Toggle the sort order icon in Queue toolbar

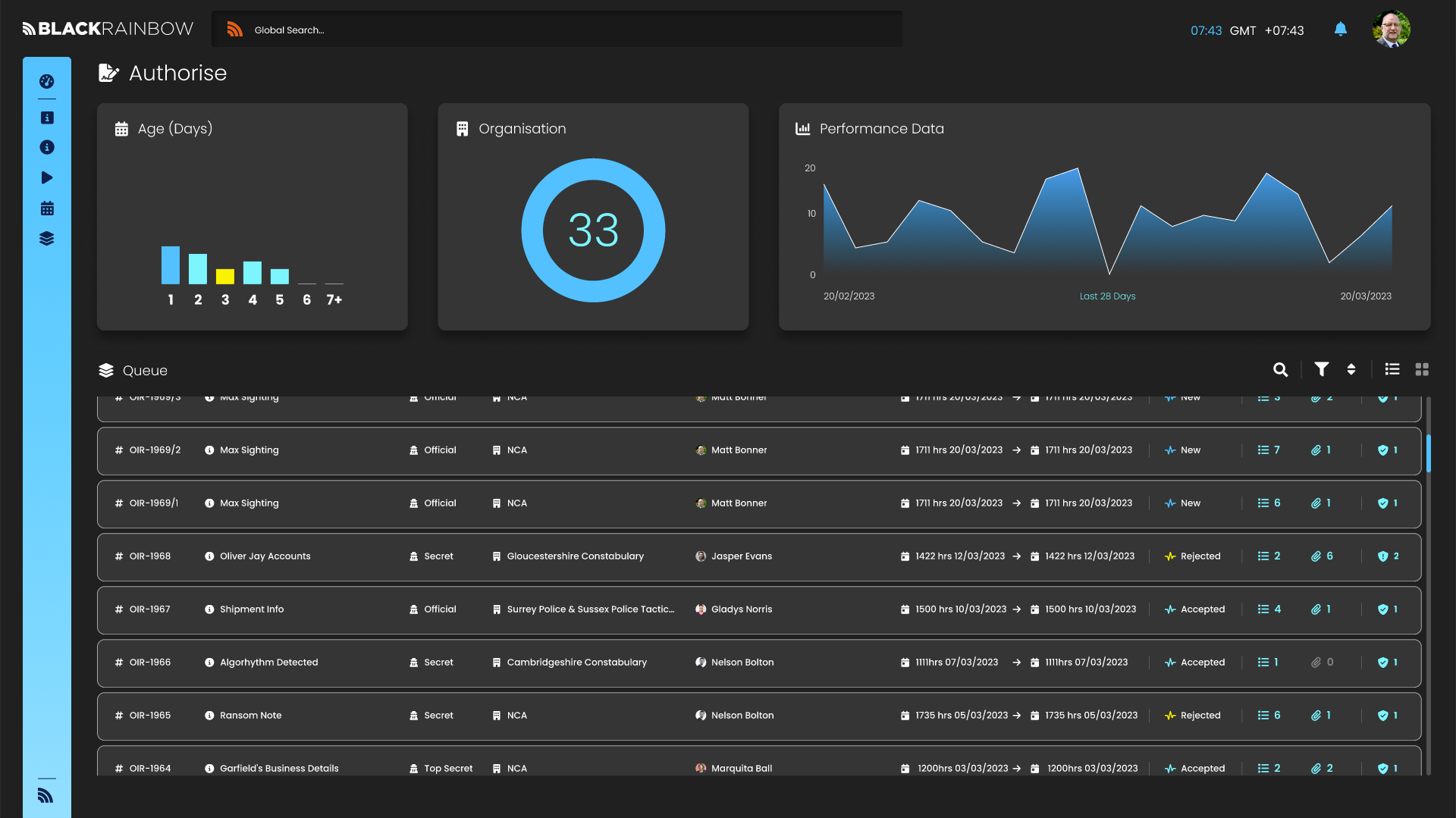coord(1351,370)
